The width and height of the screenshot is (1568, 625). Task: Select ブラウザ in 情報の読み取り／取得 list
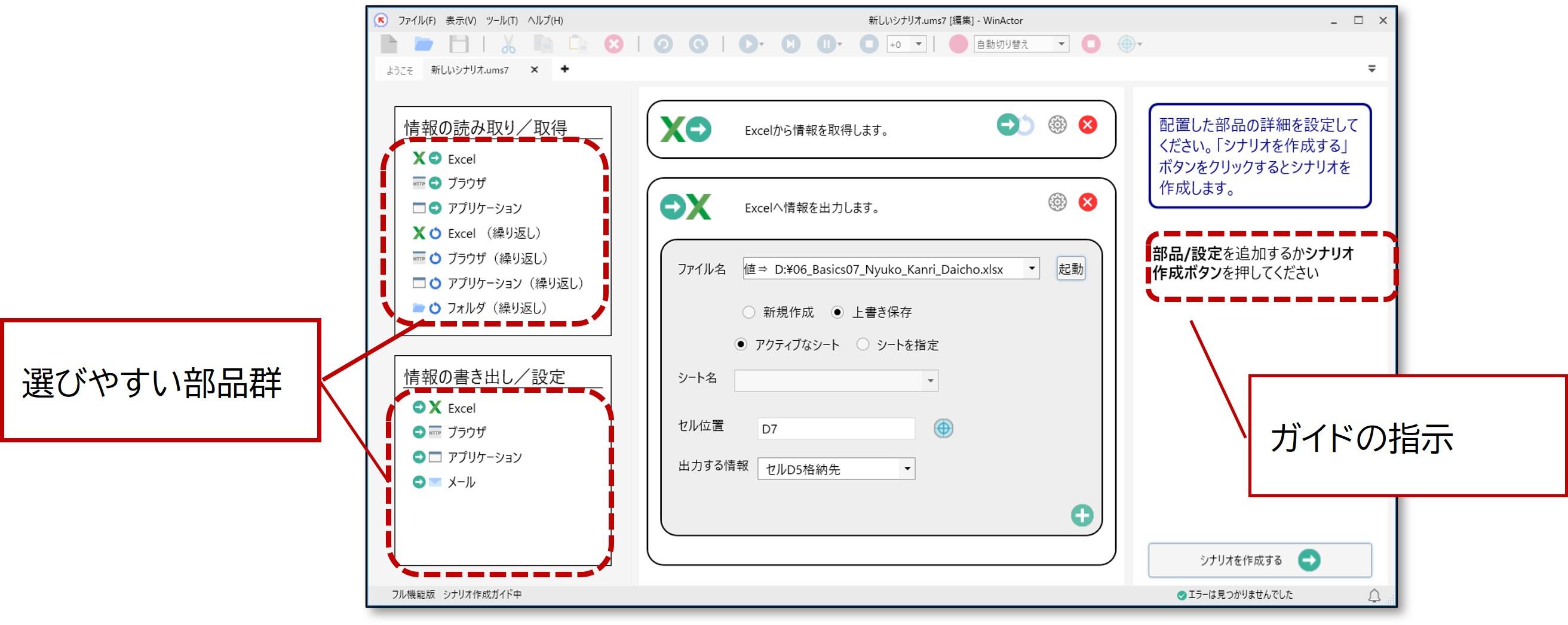[x=449, y=183]
